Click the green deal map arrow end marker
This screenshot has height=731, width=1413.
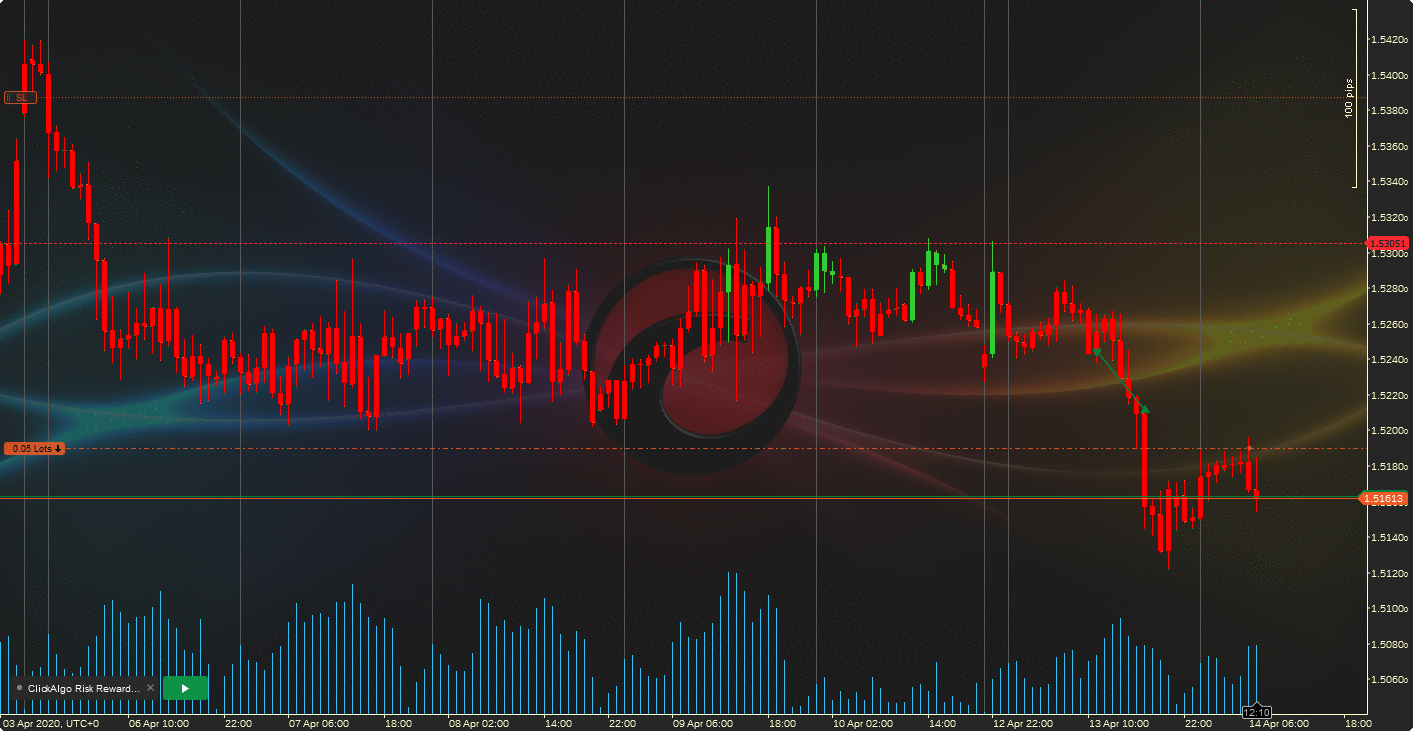click(x=1145, y=409)
